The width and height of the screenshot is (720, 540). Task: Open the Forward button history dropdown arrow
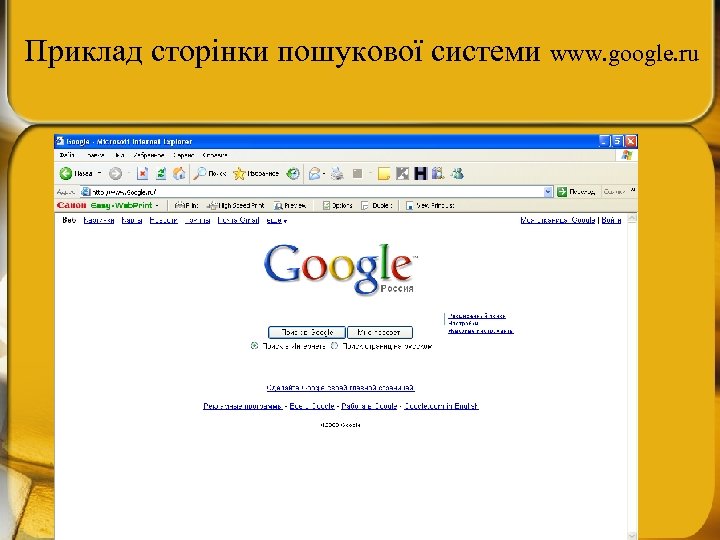(129, 174)
